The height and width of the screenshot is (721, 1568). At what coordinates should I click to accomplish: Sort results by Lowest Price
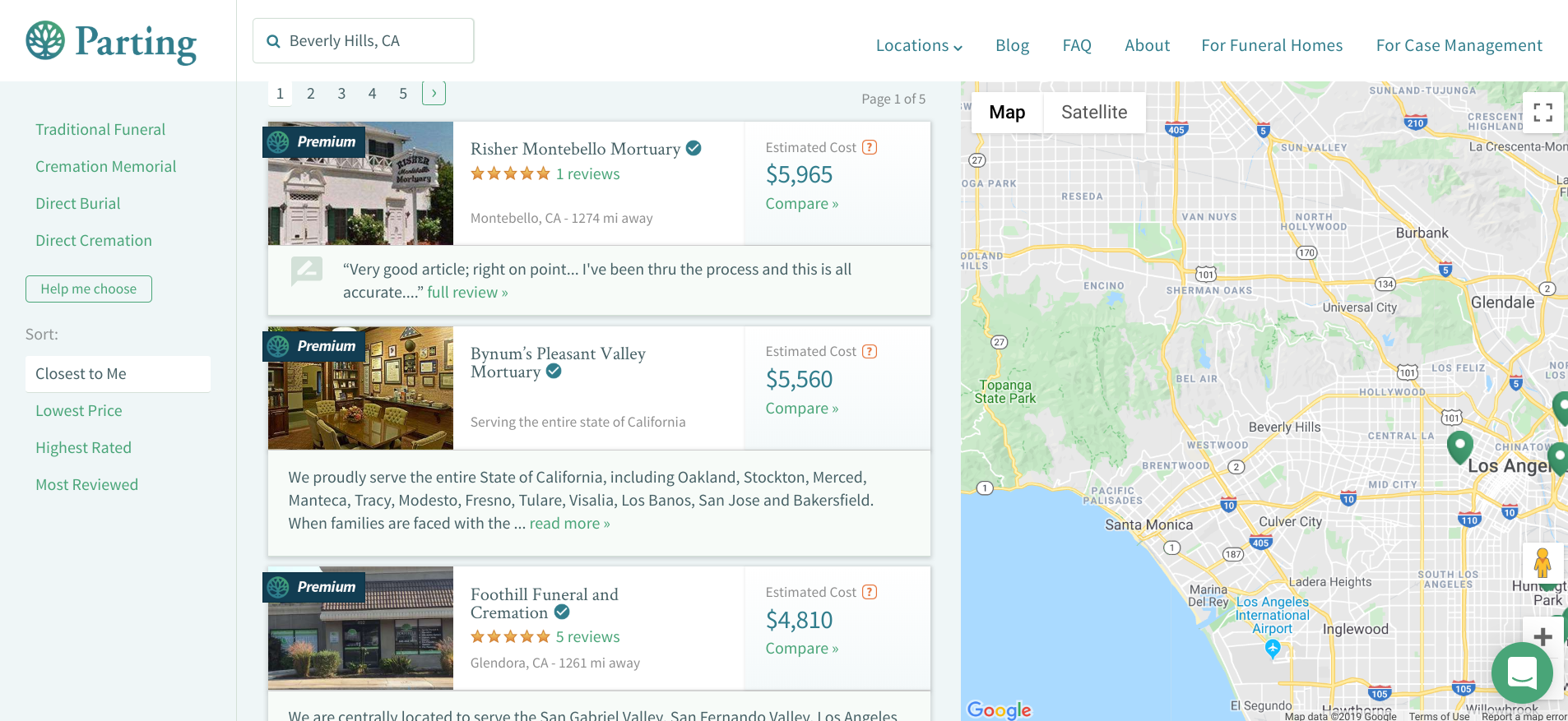[x=78, y=410]
